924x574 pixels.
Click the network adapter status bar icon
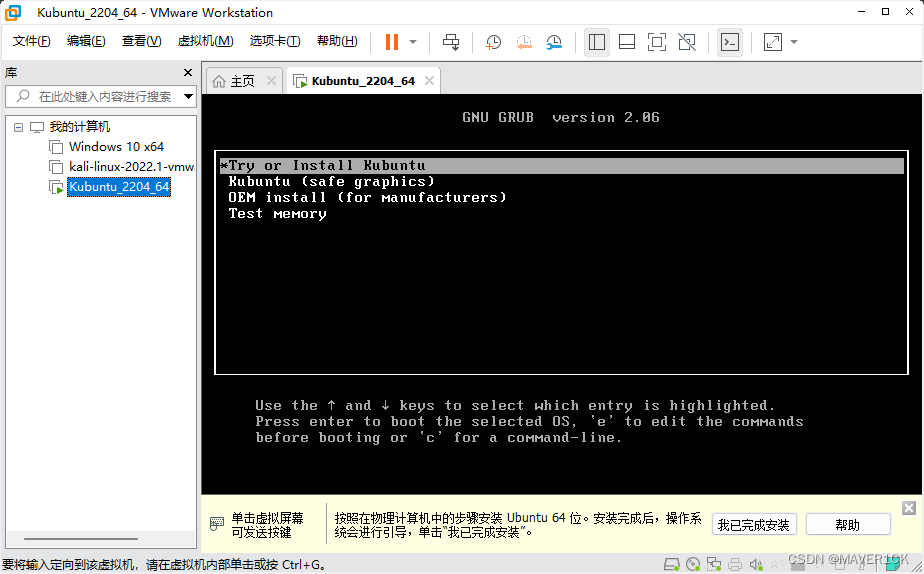(714, 565)
